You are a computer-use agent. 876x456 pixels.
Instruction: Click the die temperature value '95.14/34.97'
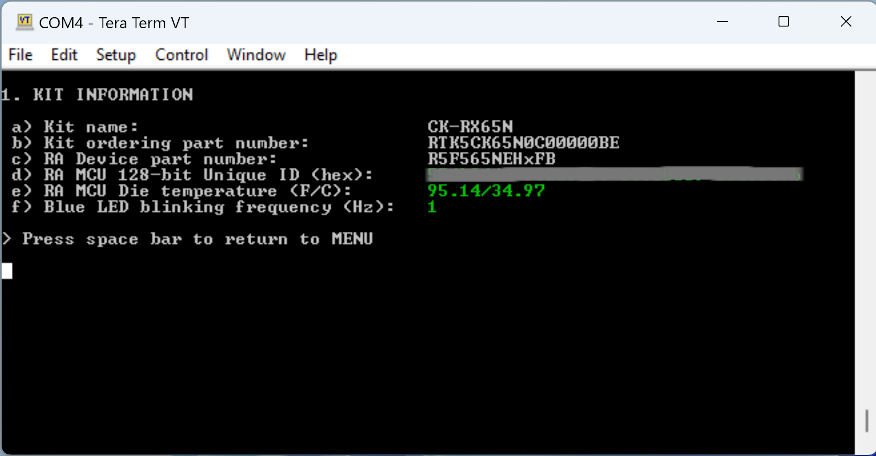[x=486, y=191]
